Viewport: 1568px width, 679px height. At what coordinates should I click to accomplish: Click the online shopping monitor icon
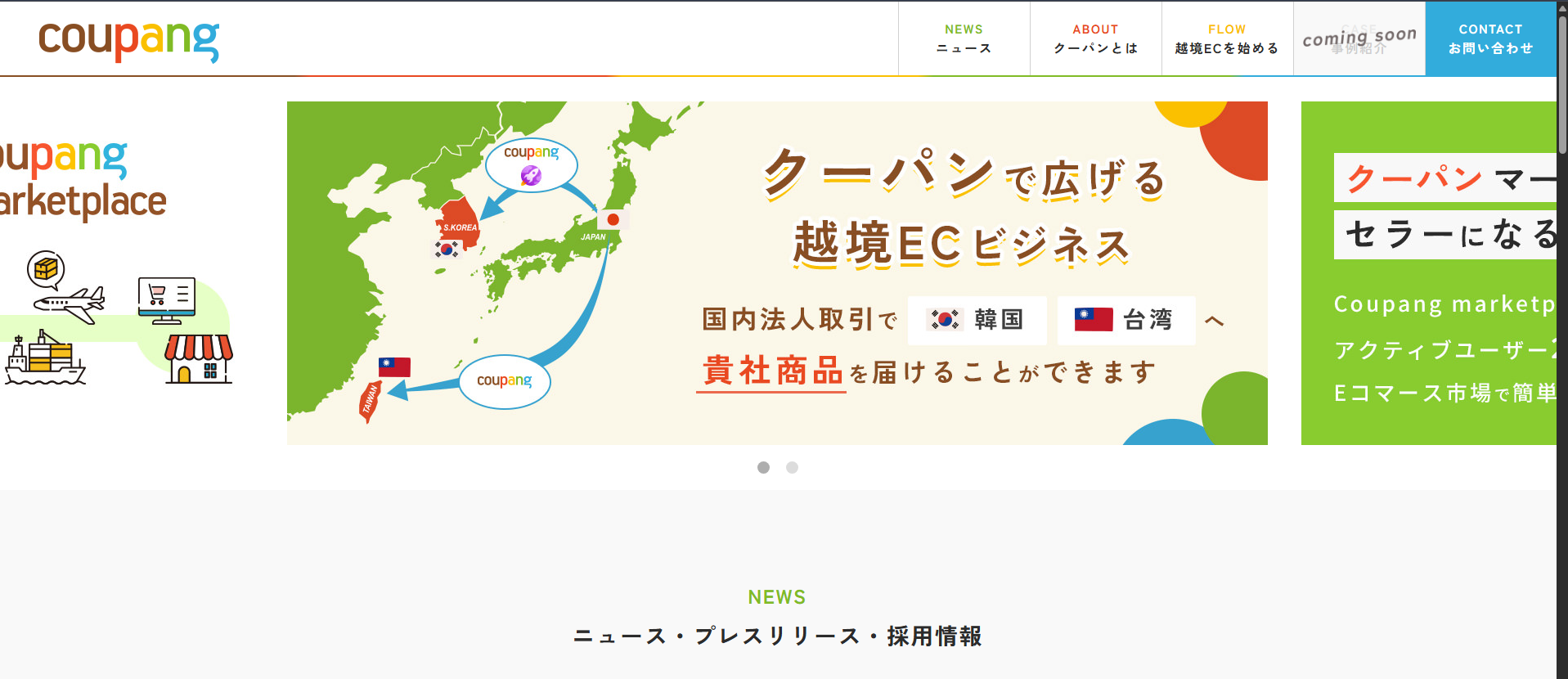(x=167, y=299)
